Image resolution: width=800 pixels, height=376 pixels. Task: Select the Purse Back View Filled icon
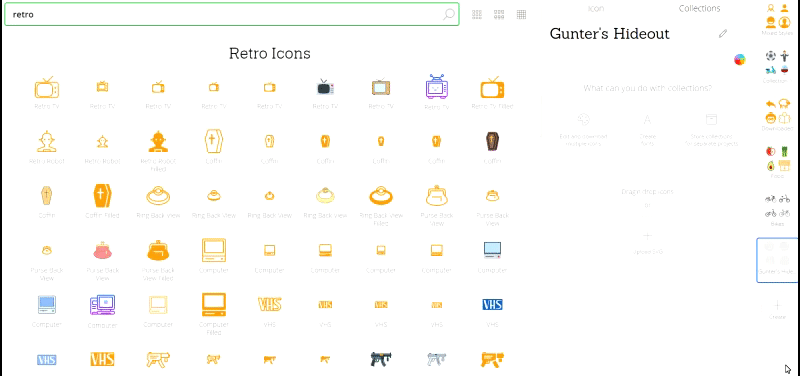[x=158, y=250]
